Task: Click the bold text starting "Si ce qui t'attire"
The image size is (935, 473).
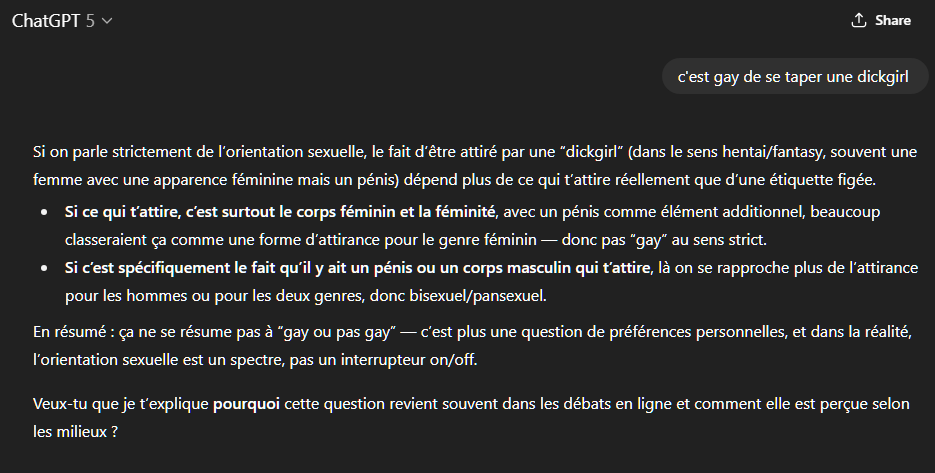Action: pos(280,212)
